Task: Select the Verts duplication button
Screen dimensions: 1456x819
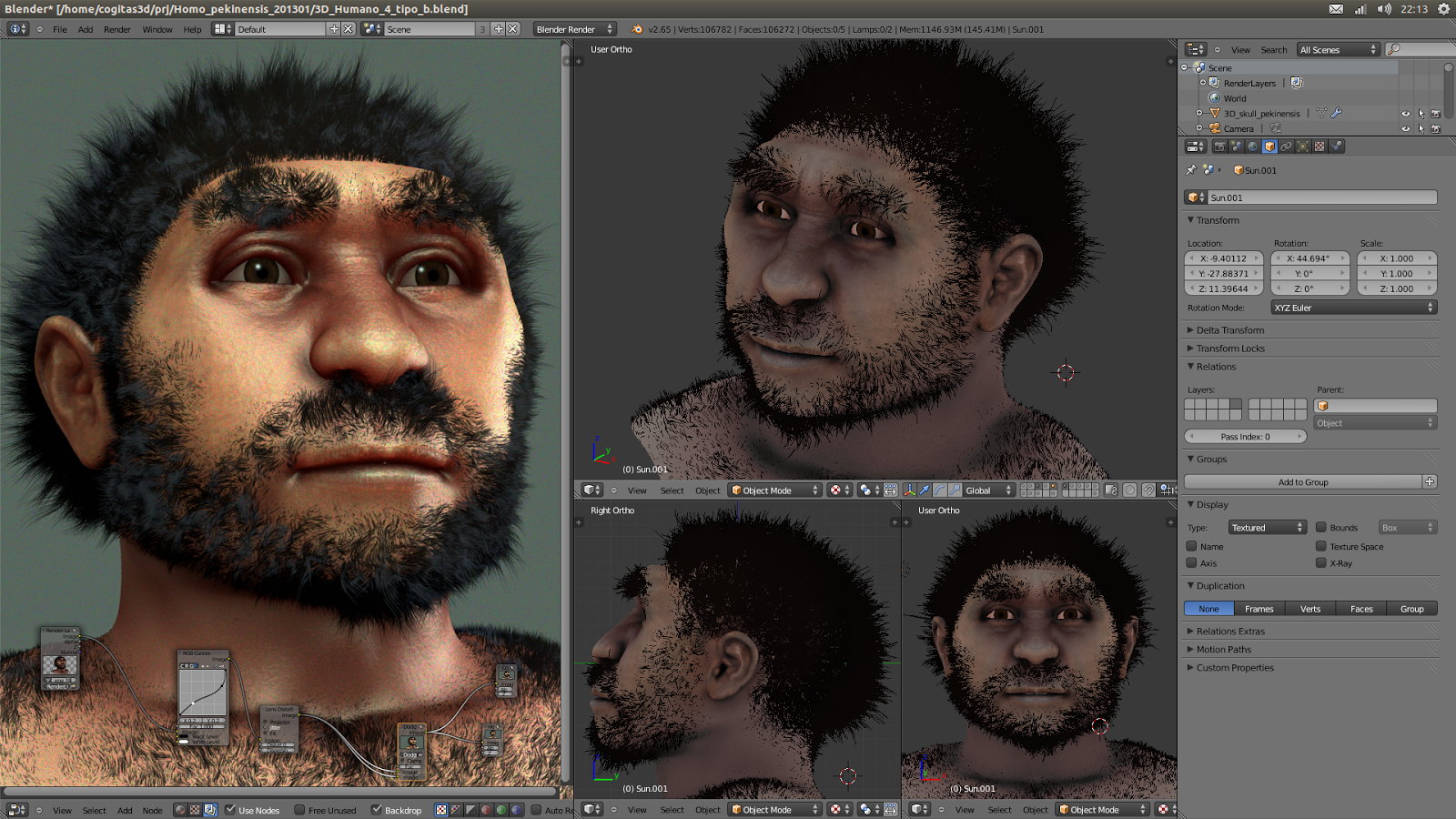Action: coord(1309,608)
